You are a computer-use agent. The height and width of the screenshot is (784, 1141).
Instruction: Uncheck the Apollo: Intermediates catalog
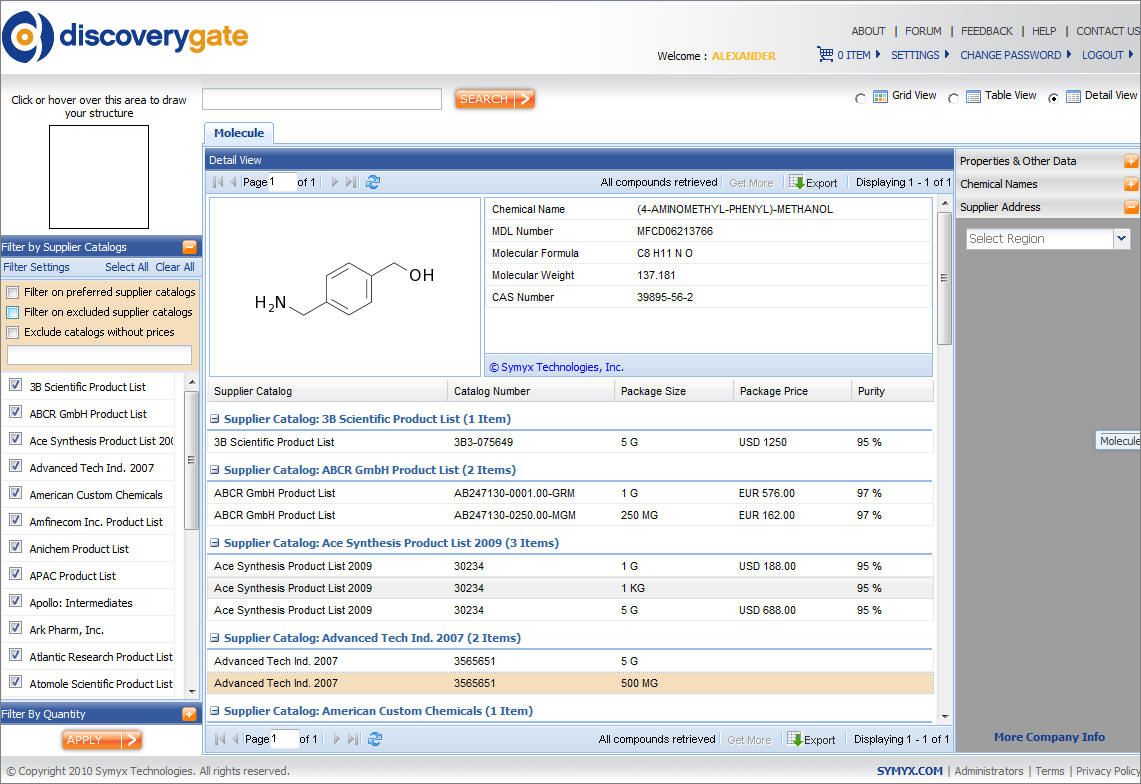(x=15, y=602)
